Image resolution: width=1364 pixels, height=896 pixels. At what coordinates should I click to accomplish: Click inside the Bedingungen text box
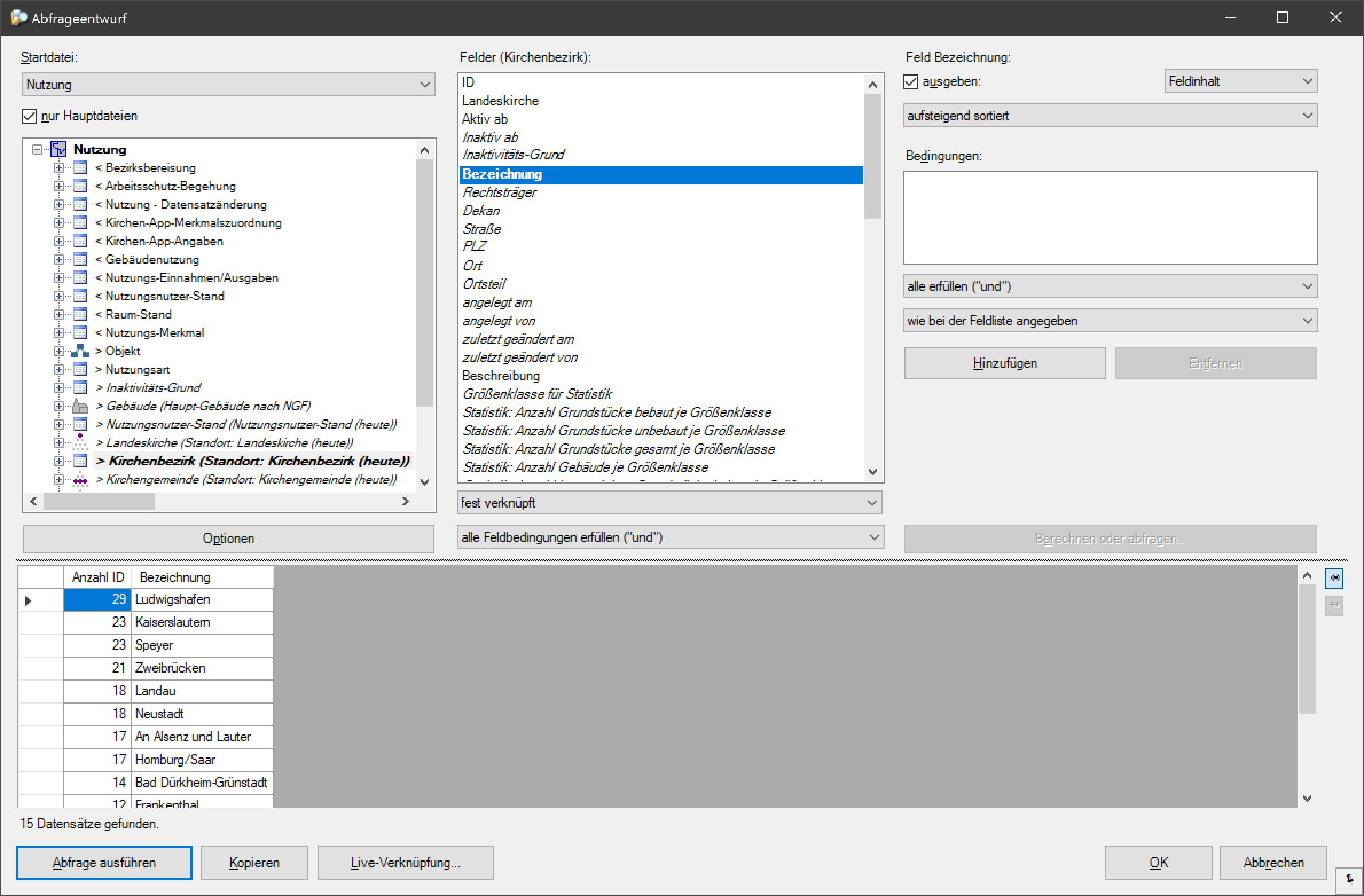click(1110, 218)
